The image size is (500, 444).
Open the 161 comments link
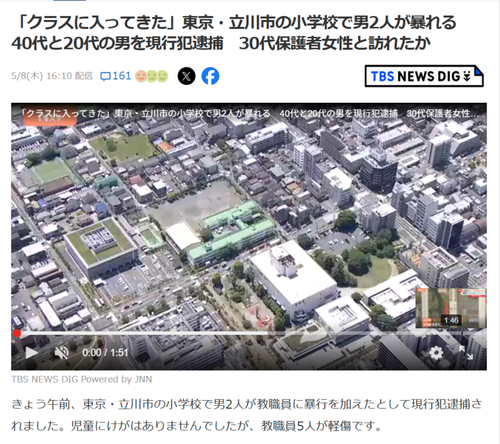[x=116, y=76]
